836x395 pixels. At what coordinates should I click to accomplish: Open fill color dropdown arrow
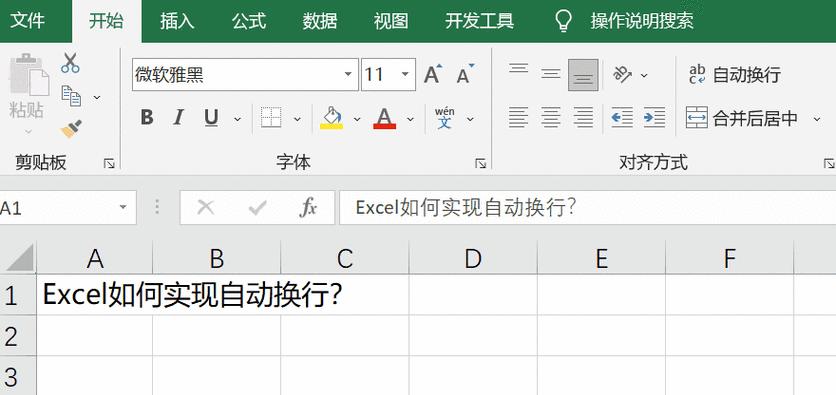point(357,119)
